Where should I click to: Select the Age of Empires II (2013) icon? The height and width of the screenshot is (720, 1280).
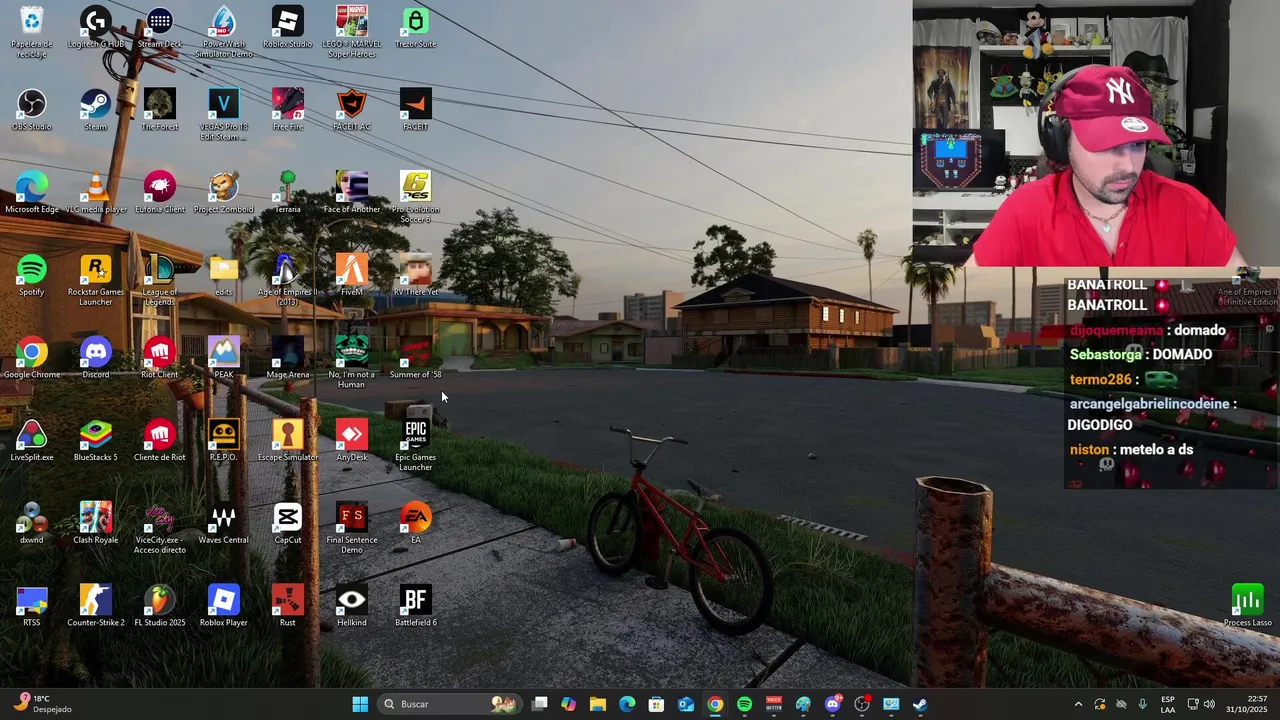(288, 280)
